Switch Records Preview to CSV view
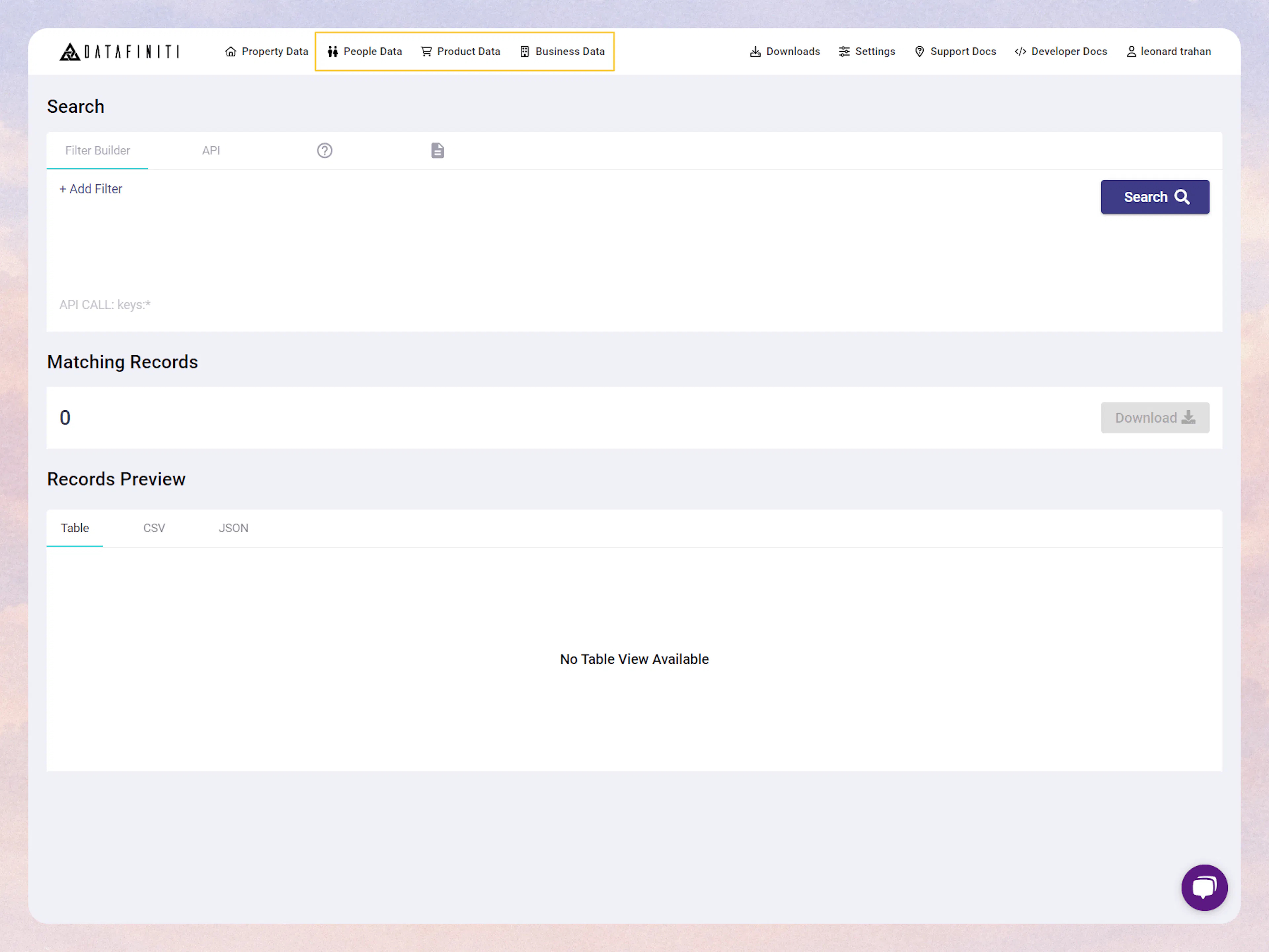1269x952 pixels. coord(154,528)
